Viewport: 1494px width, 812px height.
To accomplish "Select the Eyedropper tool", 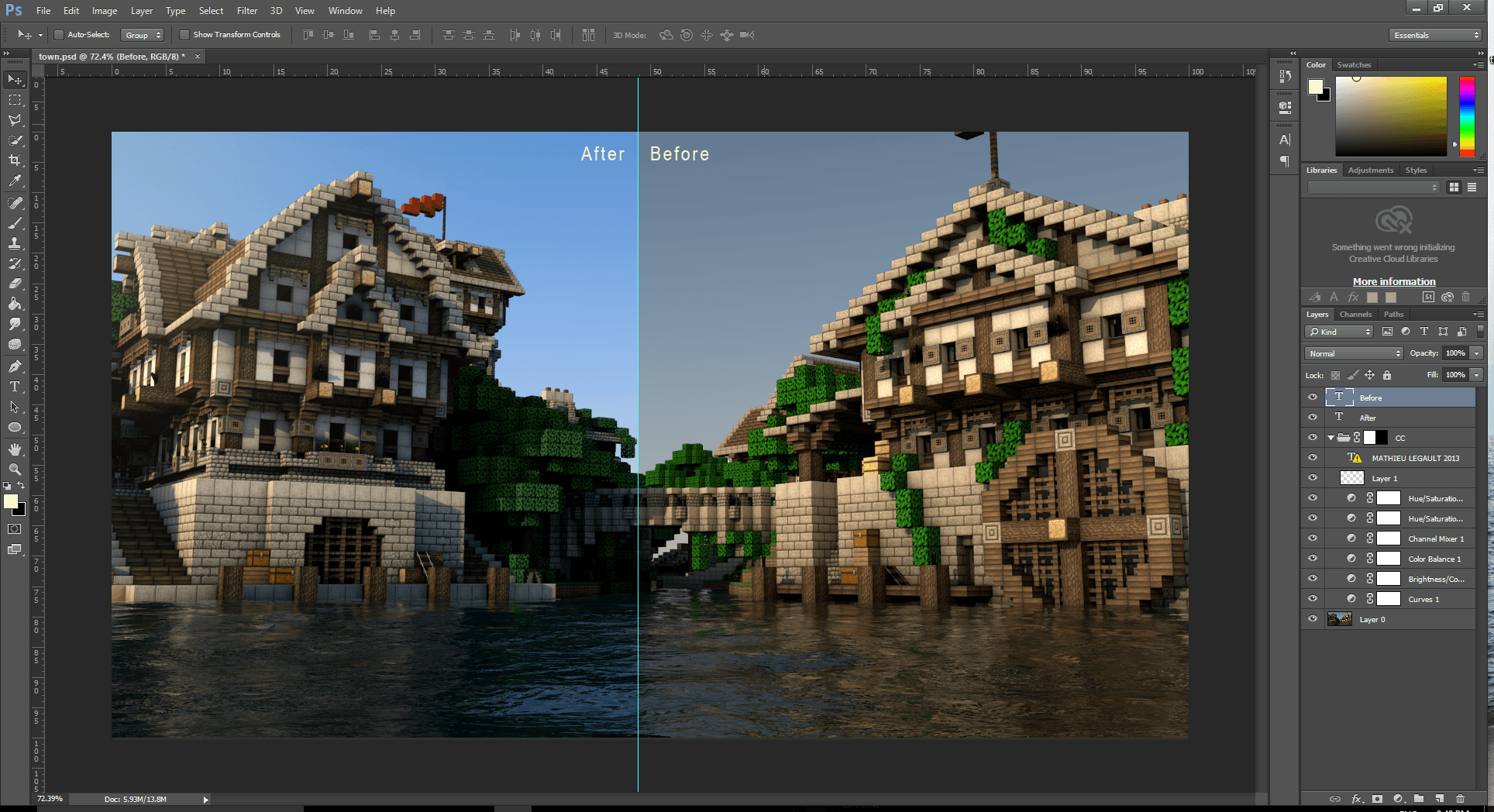I will pos(15,181).
